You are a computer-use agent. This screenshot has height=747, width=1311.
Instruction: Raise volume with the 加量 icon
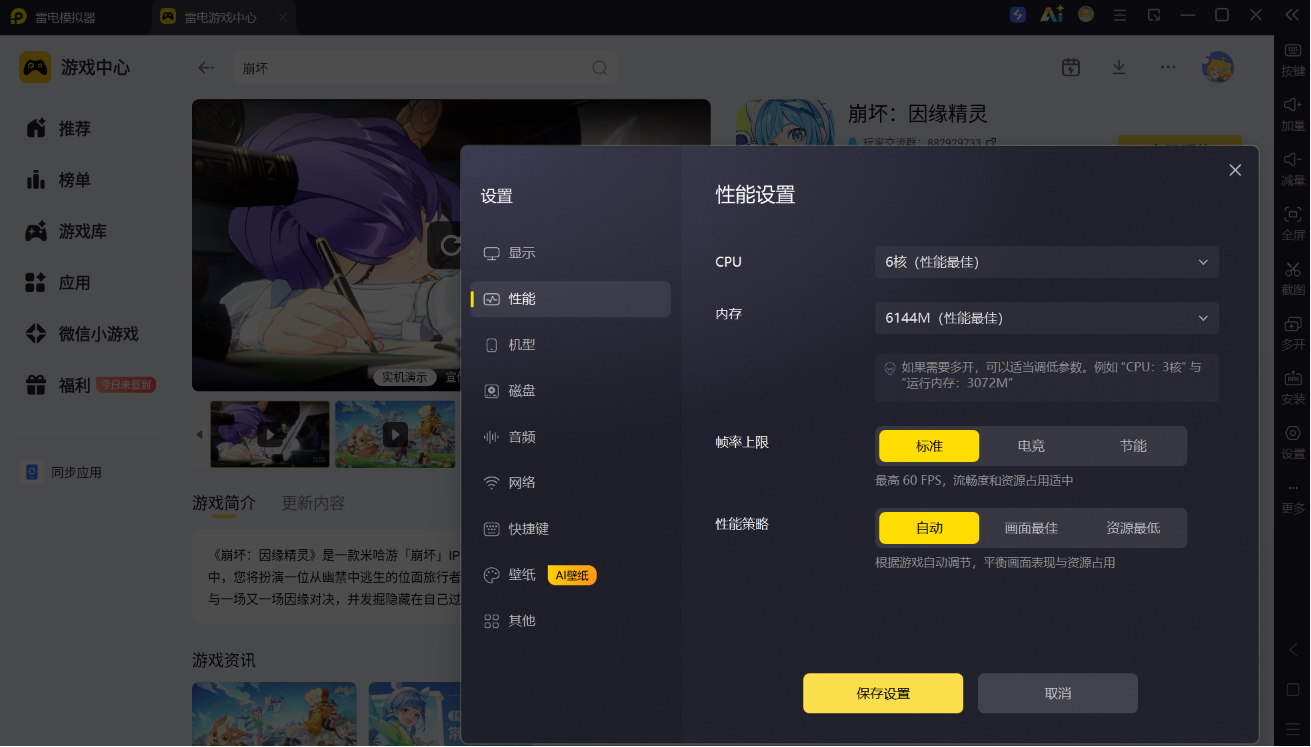tap(1293, 114)
